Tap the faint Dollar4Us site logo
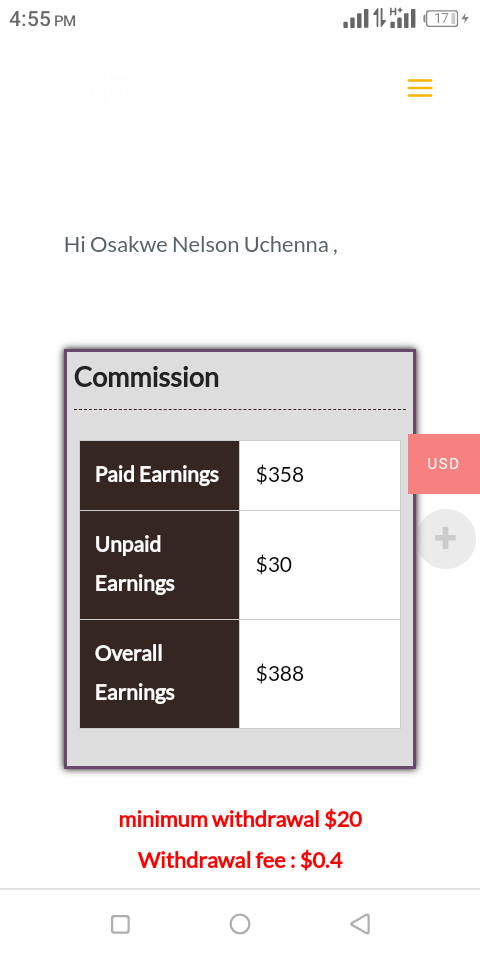The width and height of the screenshot is (480, 960). coord(82,86)
